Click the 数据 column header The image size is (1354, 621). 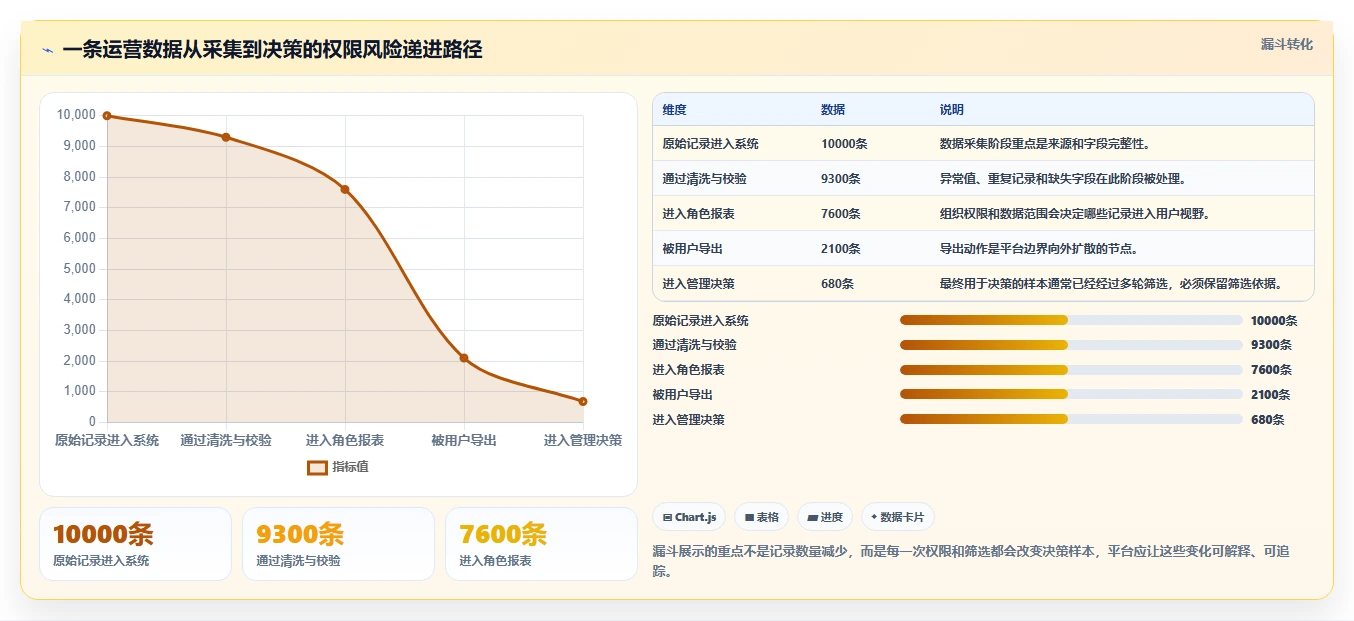pos(833,110)
